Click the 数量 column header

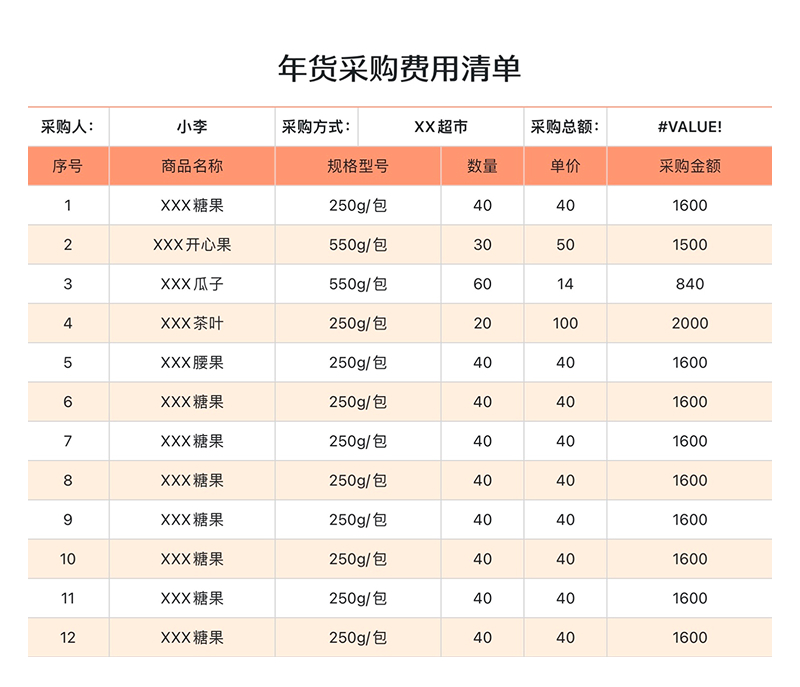[482, 166]
